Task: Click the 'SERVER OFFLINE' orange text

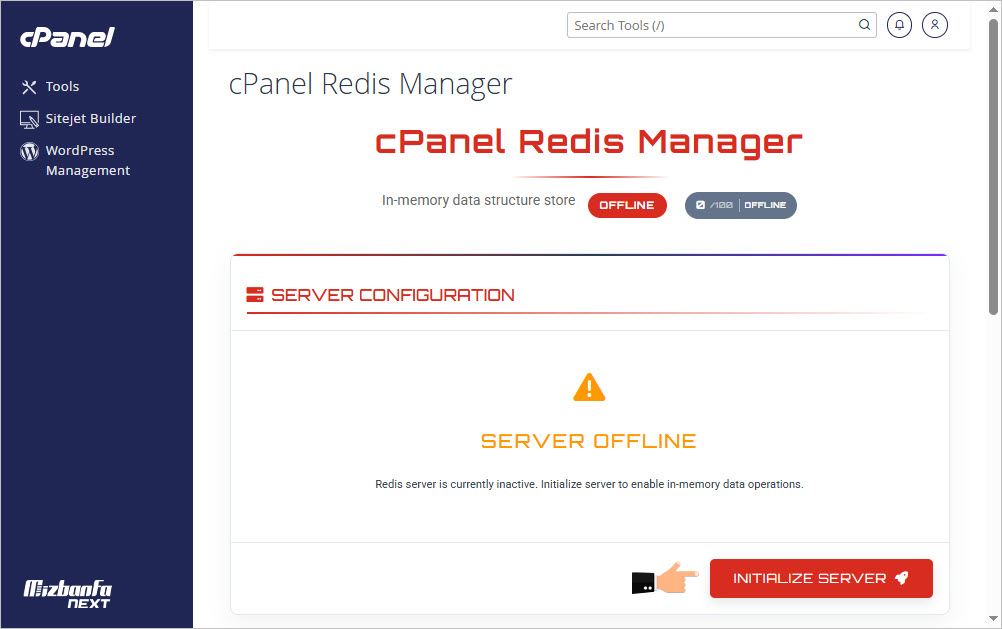Action: 589,441
